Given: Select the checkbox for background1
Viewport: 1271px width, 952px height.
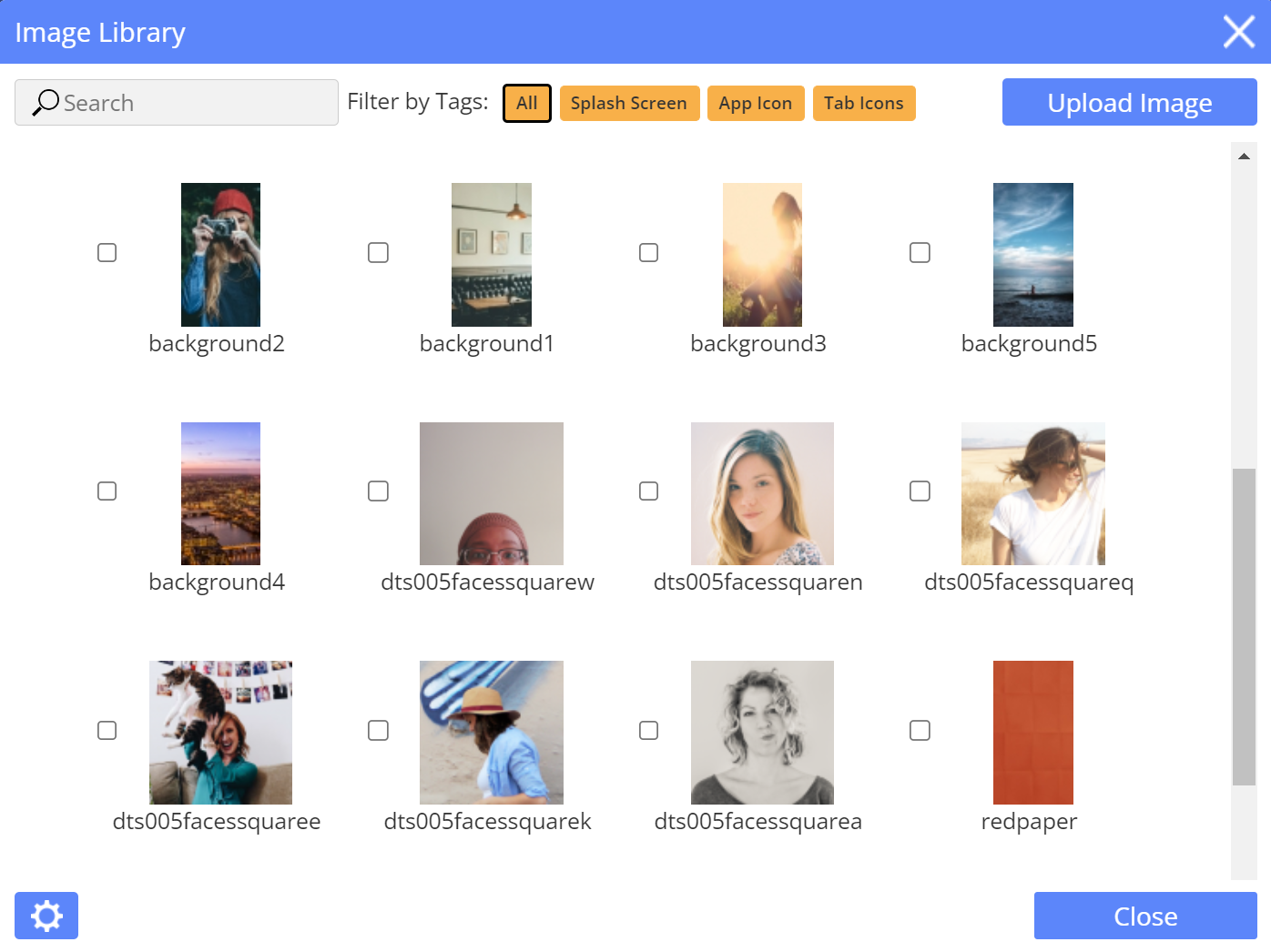Looking at the screenshot, I should [x=378, y=253].
